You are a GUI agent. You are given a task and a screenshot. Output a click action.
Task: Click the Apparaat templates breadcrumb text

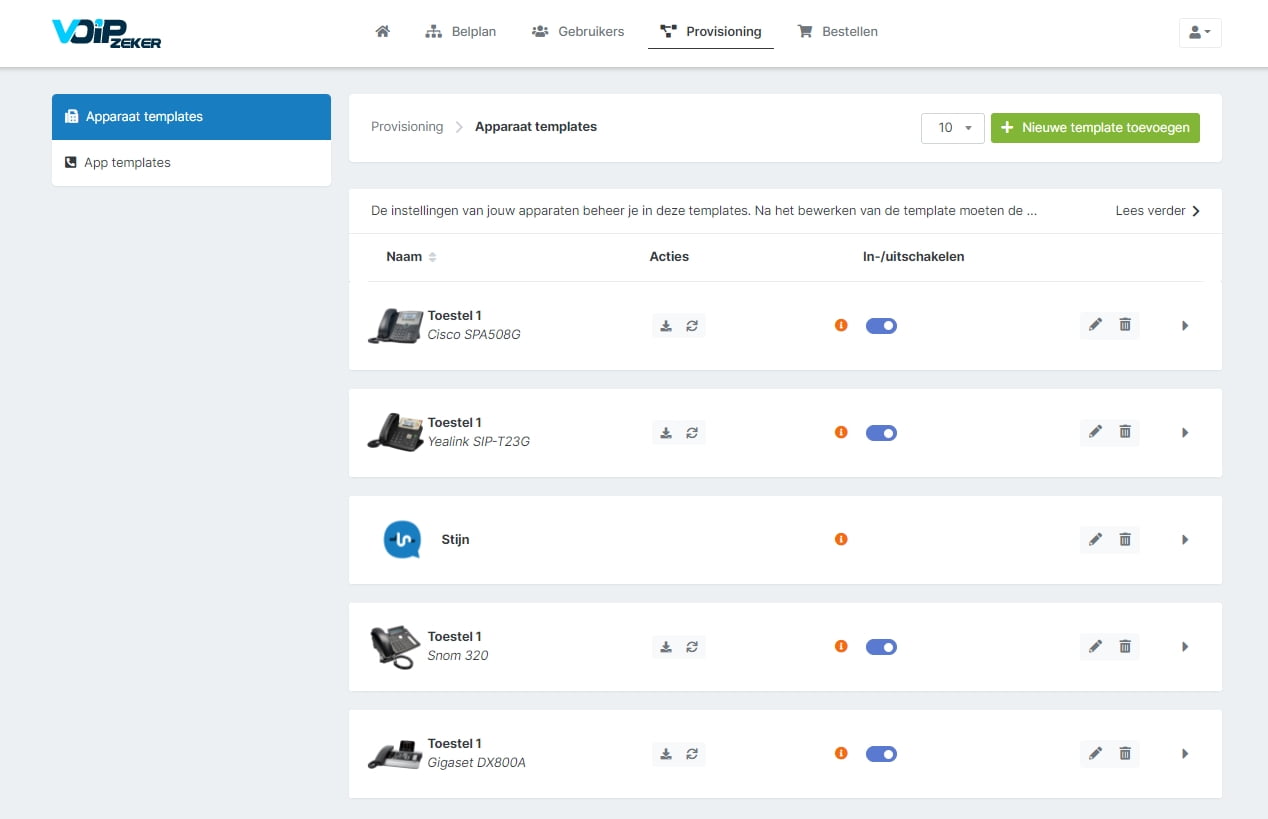tap(536, 127)
